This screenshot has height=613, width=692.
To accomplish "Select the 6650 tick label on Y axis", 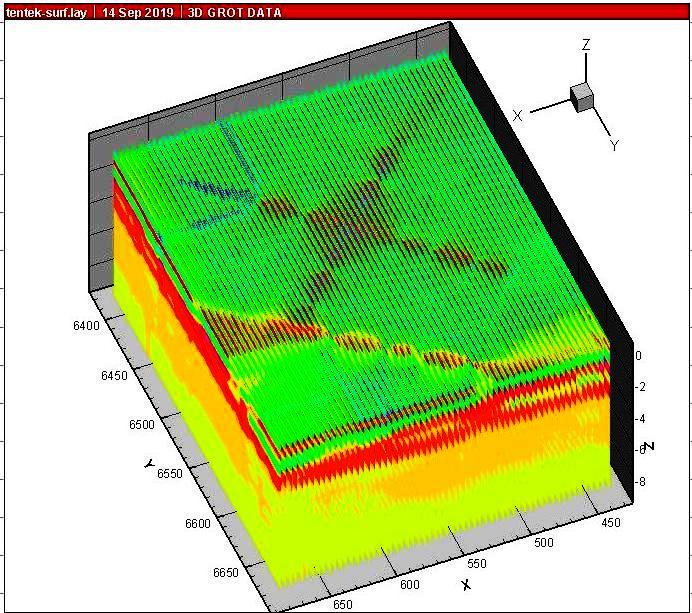I will point(227,572).
